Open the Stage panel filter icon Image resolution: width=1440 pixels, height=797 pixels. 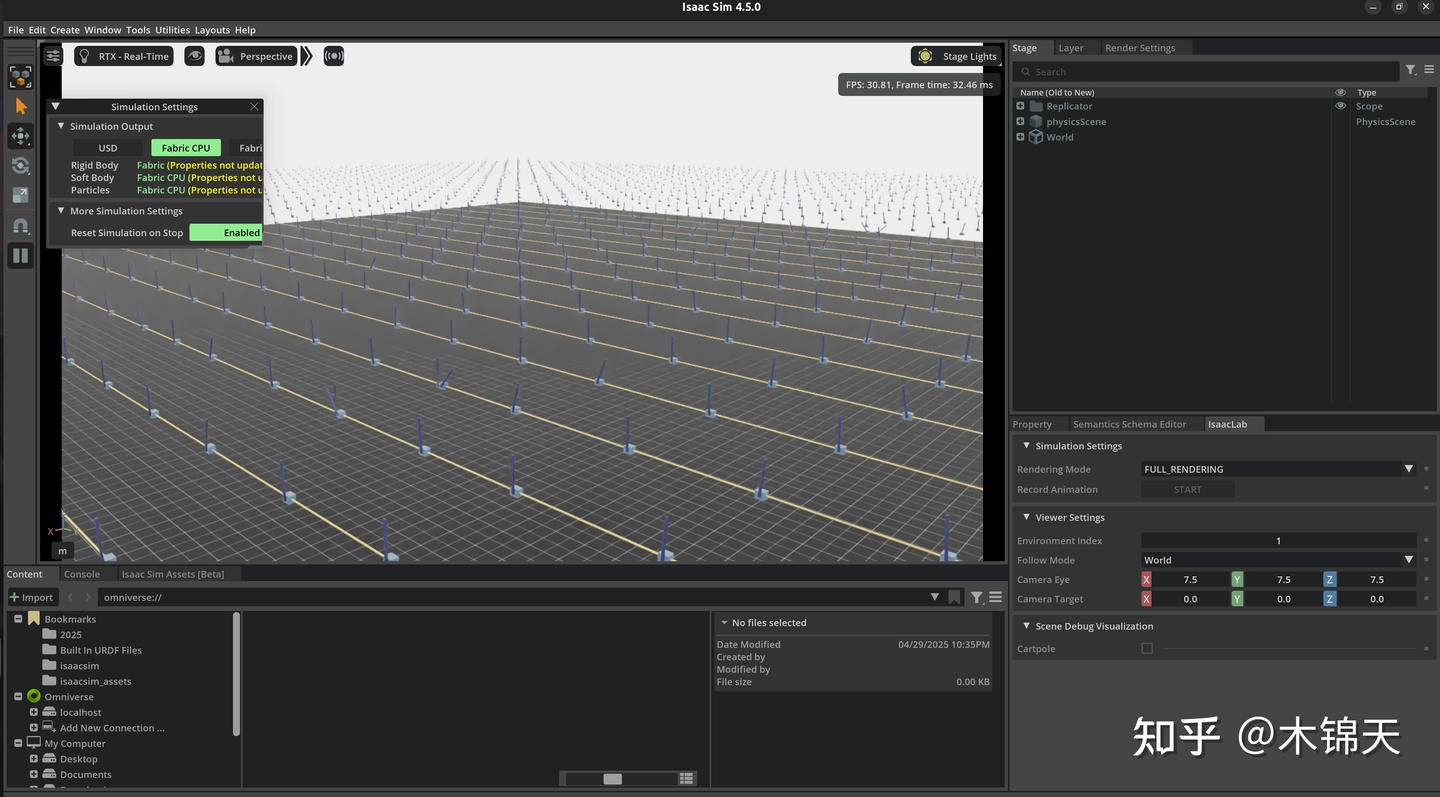(1410, 70)
